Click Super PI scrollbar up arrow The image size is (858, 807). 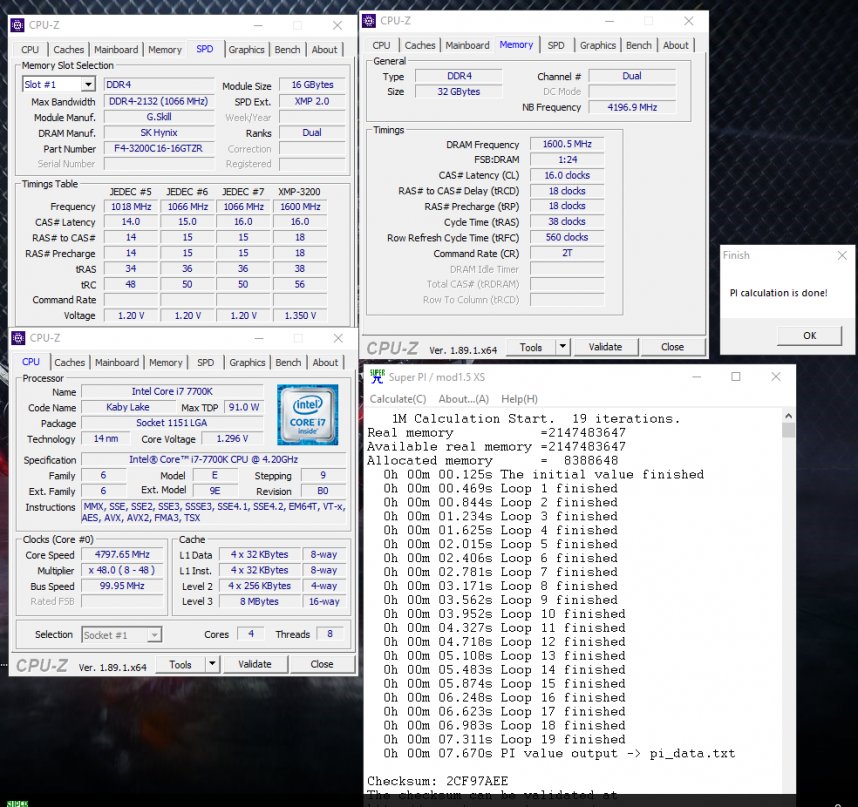click(789, 416)
